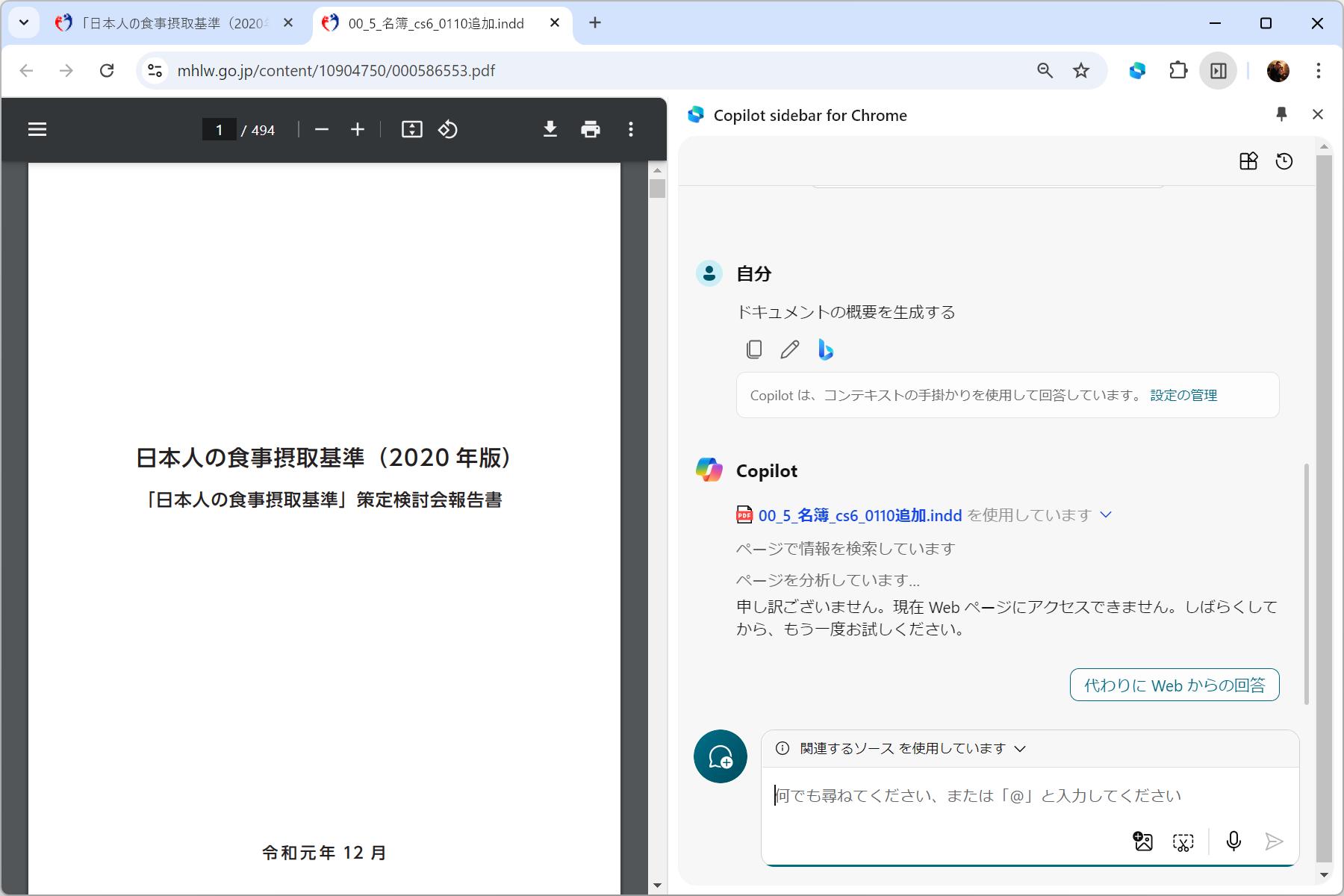This screenshot has width=1344, height=896.
Task: Pin the Copilot sidebar panel
Action: click(1281, 114)
